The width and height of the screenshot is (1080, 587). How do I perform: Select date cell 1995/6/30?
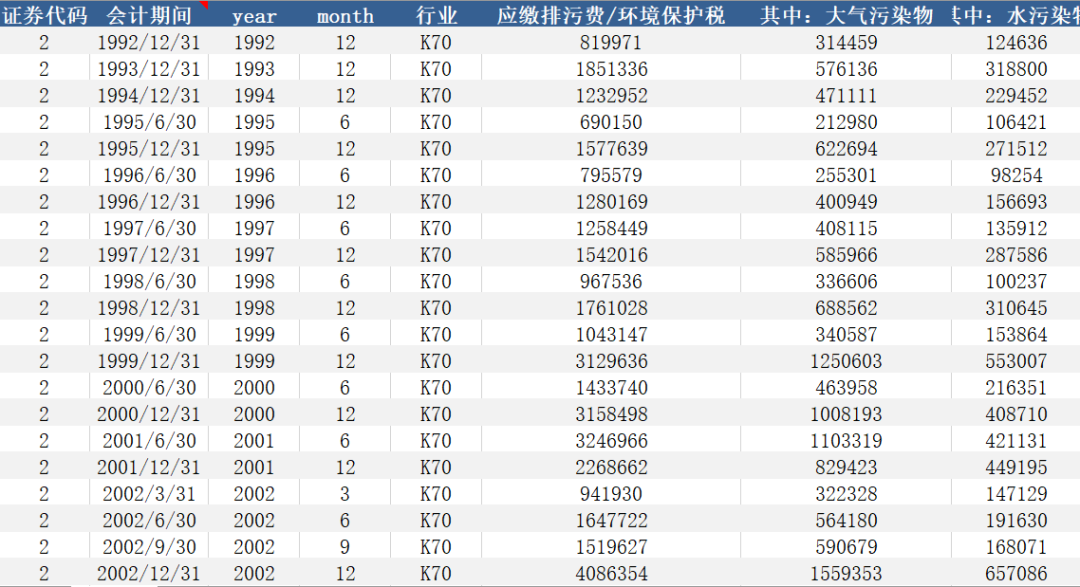[x=149, y=123]
